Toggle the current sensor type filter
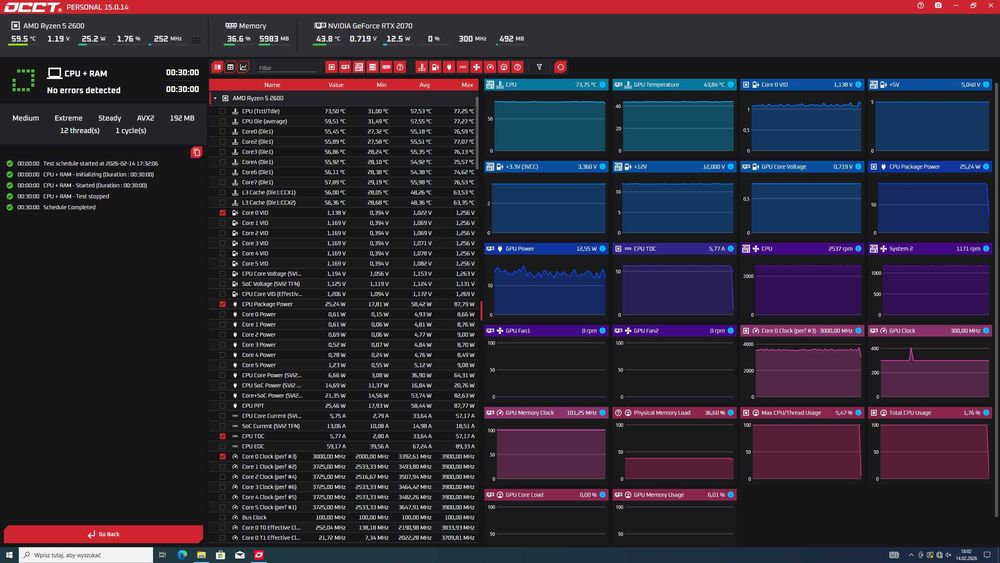Image resolution: width=1000 pixels, height=563 pixels. pos(462,67)
